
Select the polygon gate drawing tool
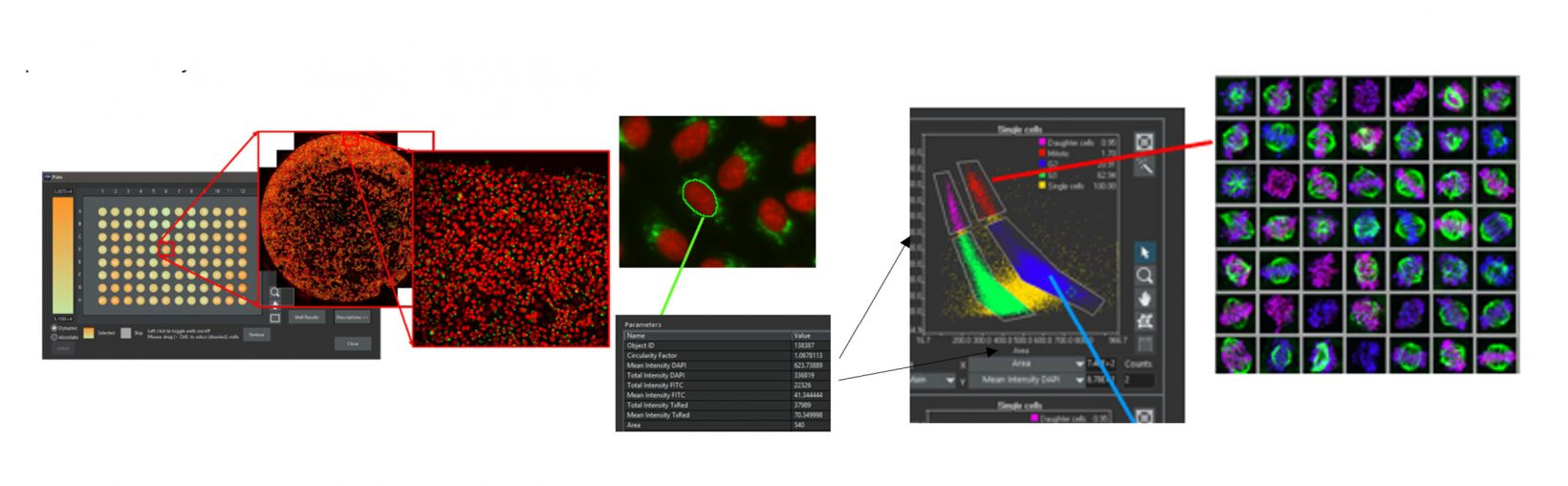tap(1143, 321)
